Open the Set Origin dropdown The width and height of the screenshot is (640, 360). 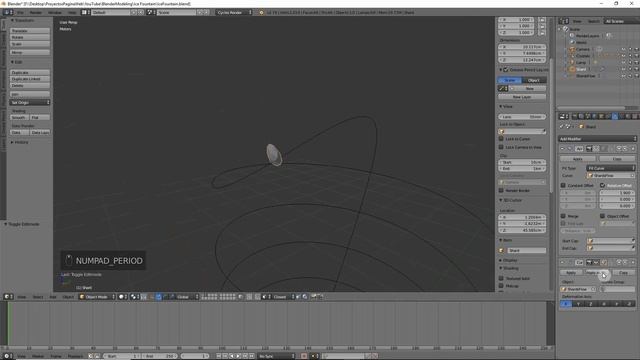coord(30,102)
